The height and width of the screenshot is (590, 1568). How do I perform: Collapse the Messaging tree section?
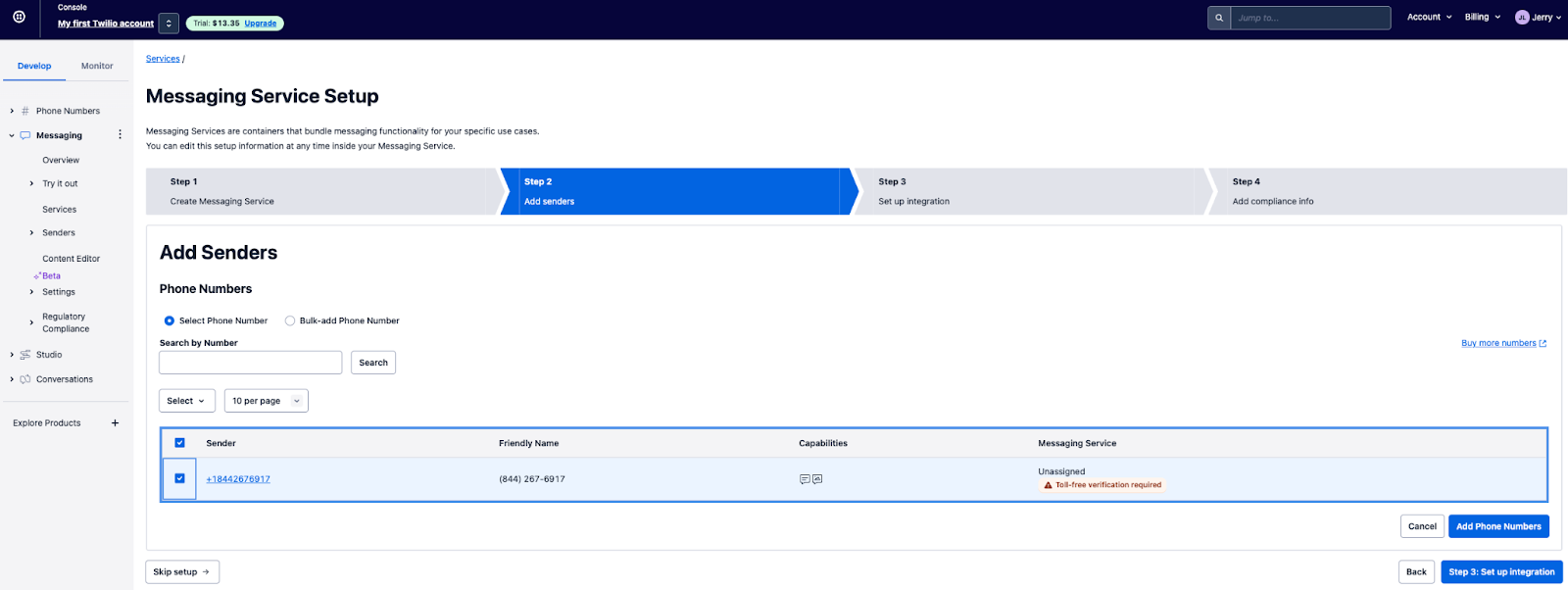[x=12, y=135]
